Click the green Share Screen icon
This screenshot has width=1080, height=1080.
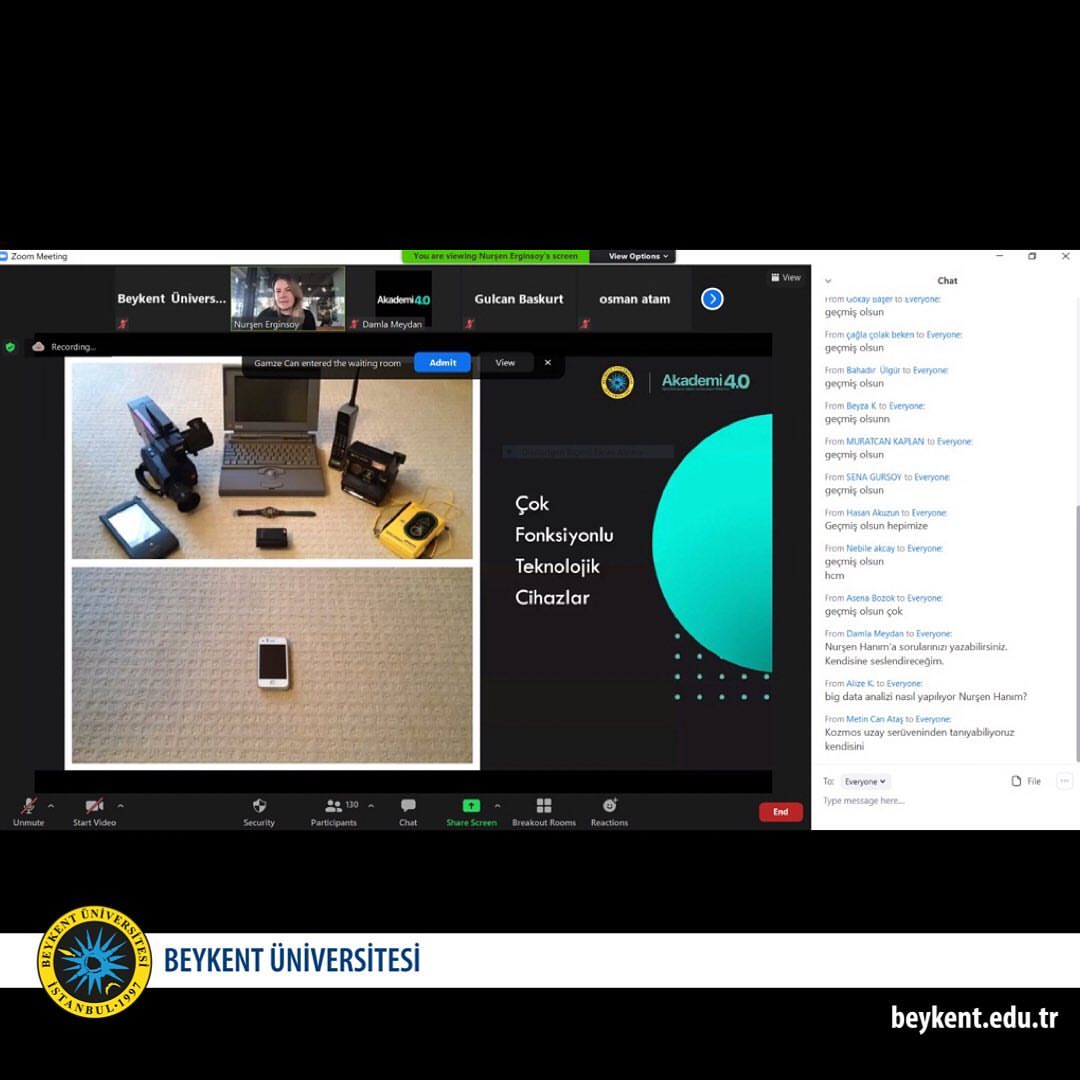(471, 805)
